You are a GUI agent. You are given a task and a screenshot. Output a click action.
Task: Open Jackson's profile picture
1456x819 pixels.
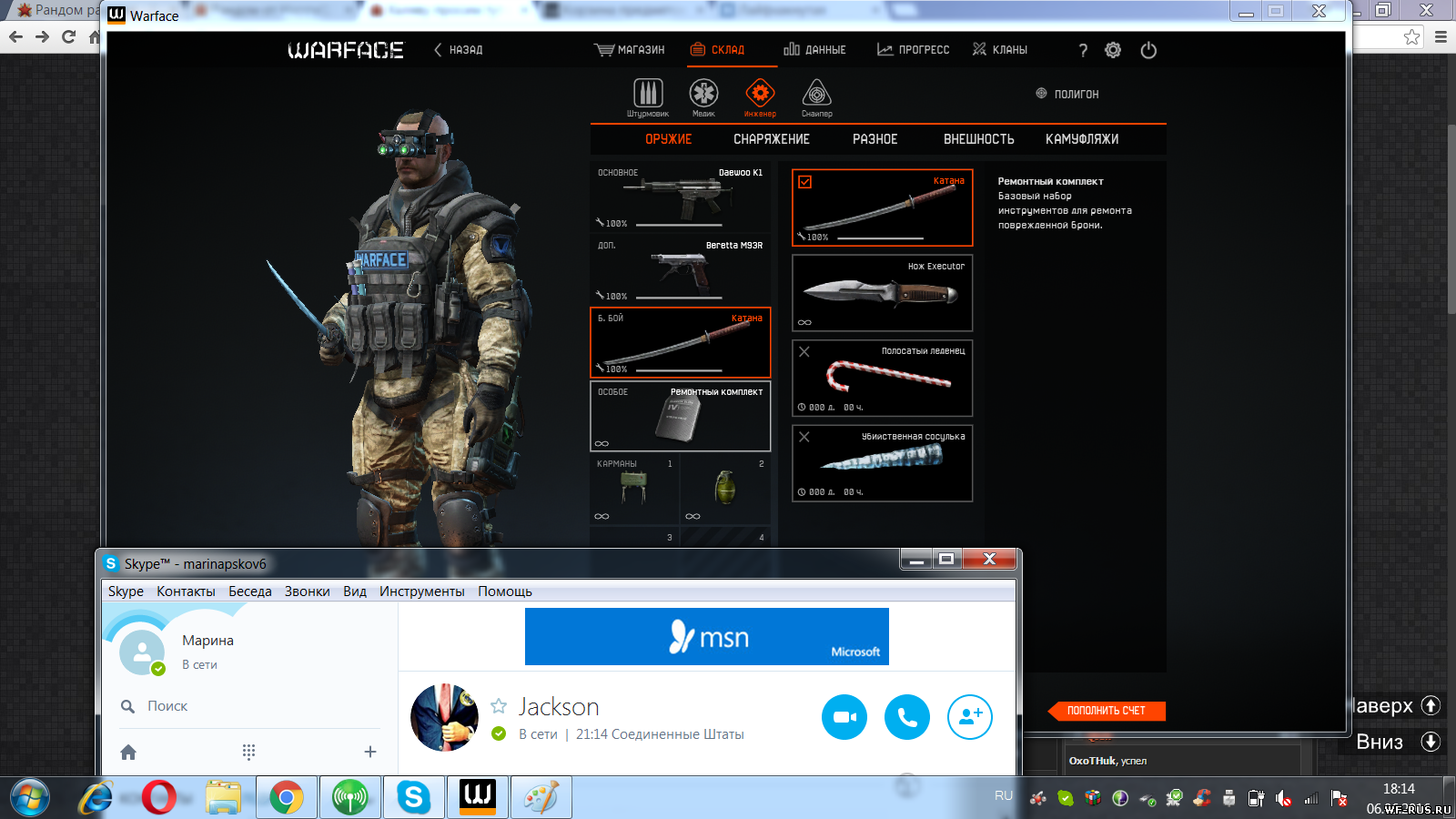click(x=444, y=717)
